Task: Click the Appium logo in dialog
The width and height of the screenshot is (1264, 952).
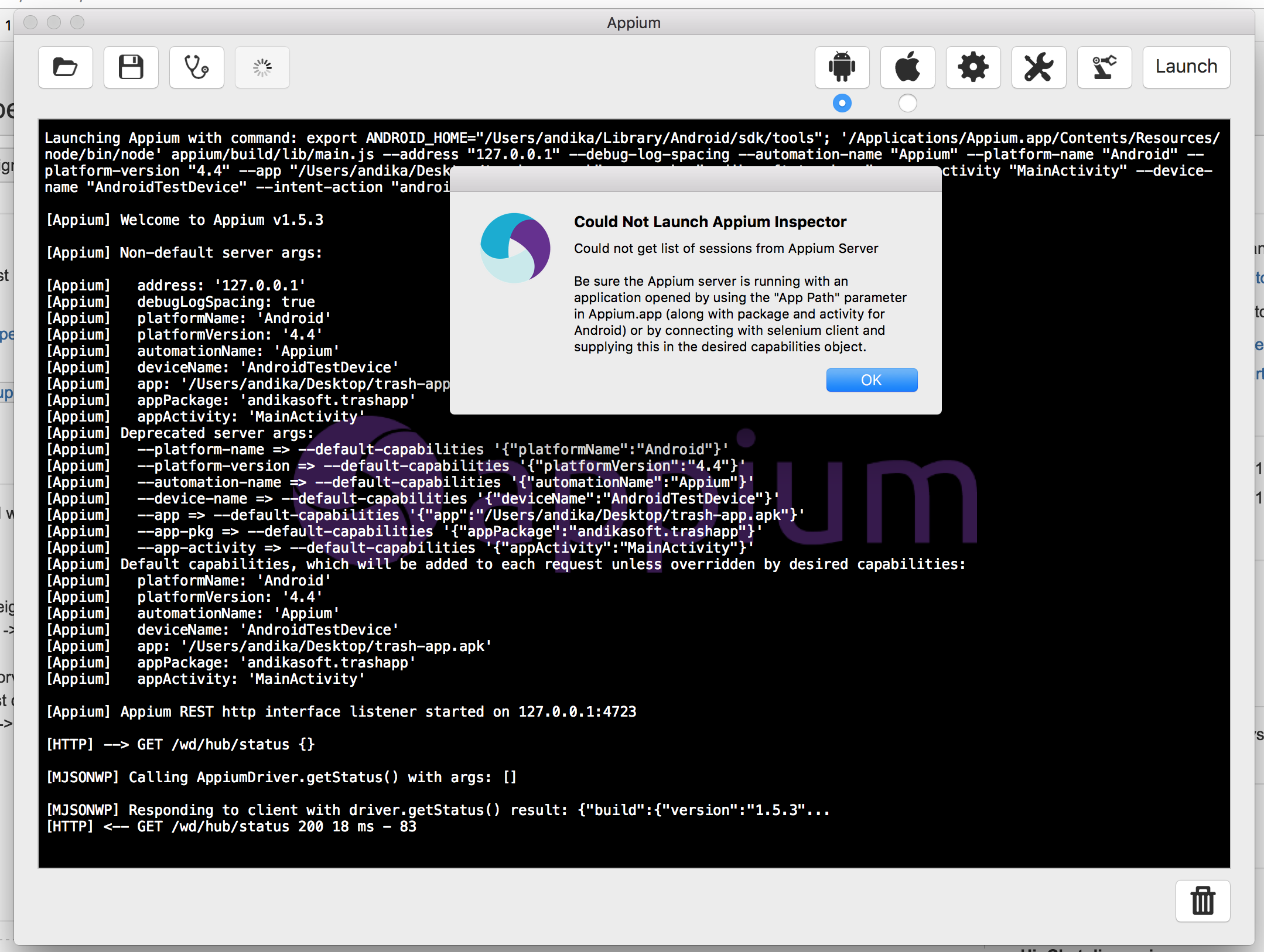Action: pyautogui.click(x=515, y=248)
